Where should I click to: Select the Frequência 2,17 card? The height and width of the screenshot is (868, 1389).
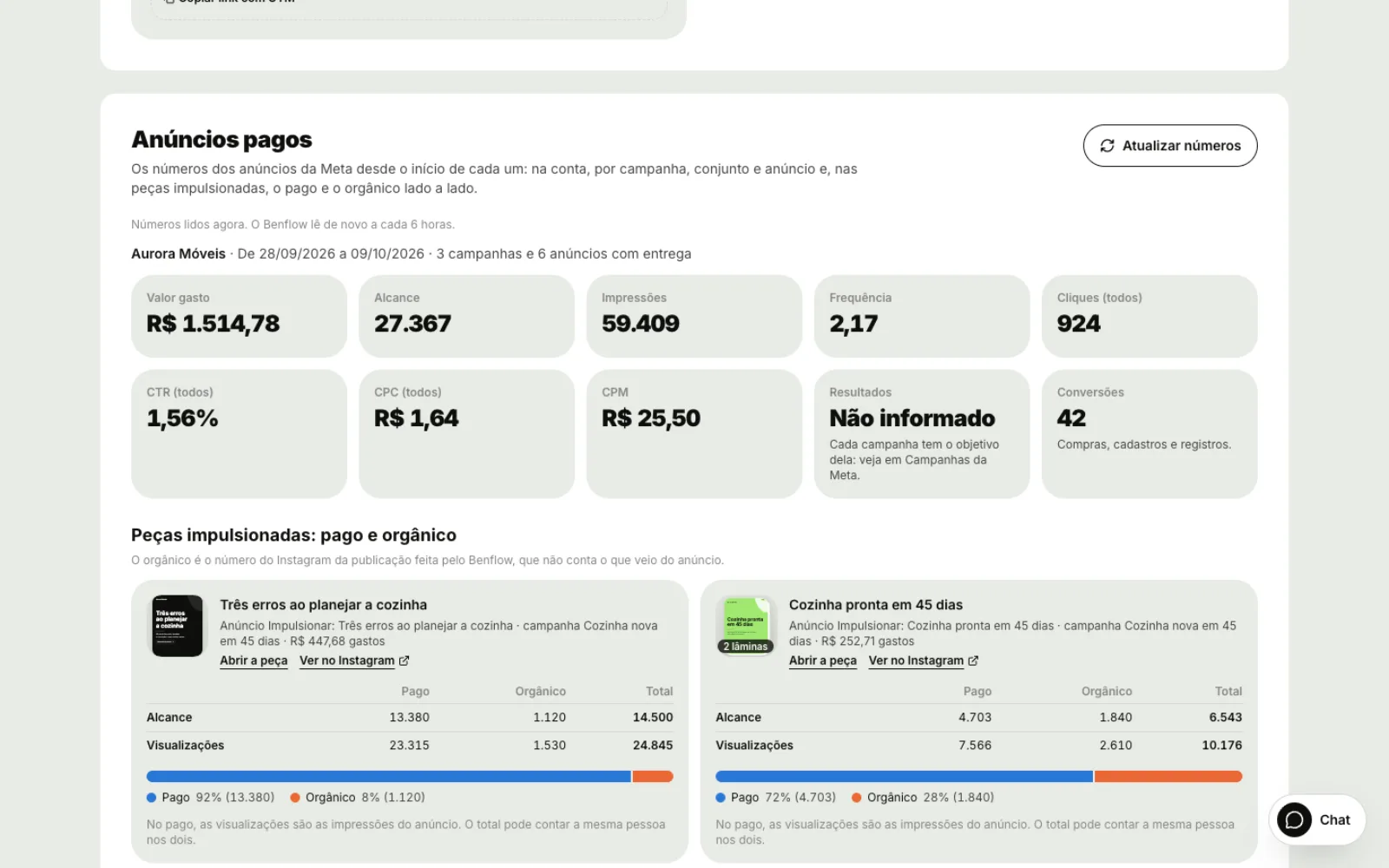922,316
